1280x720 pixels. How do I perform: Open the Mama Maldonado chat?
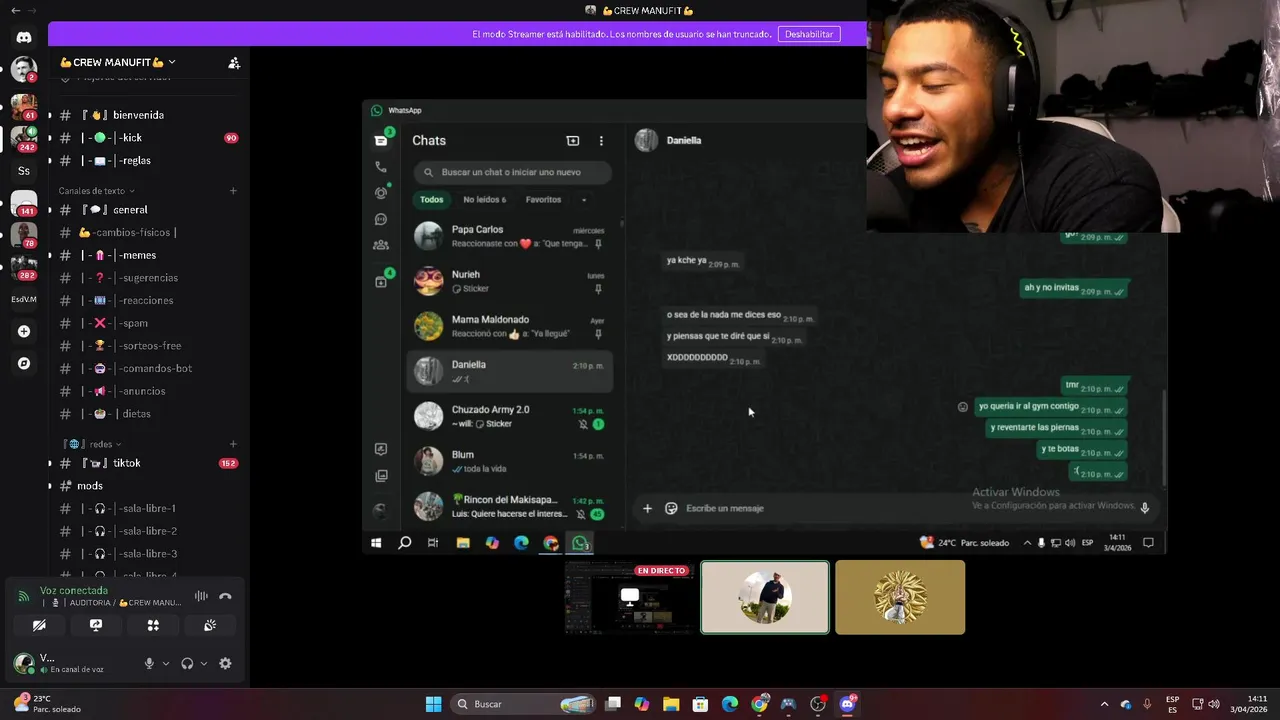tap(510, 326)
